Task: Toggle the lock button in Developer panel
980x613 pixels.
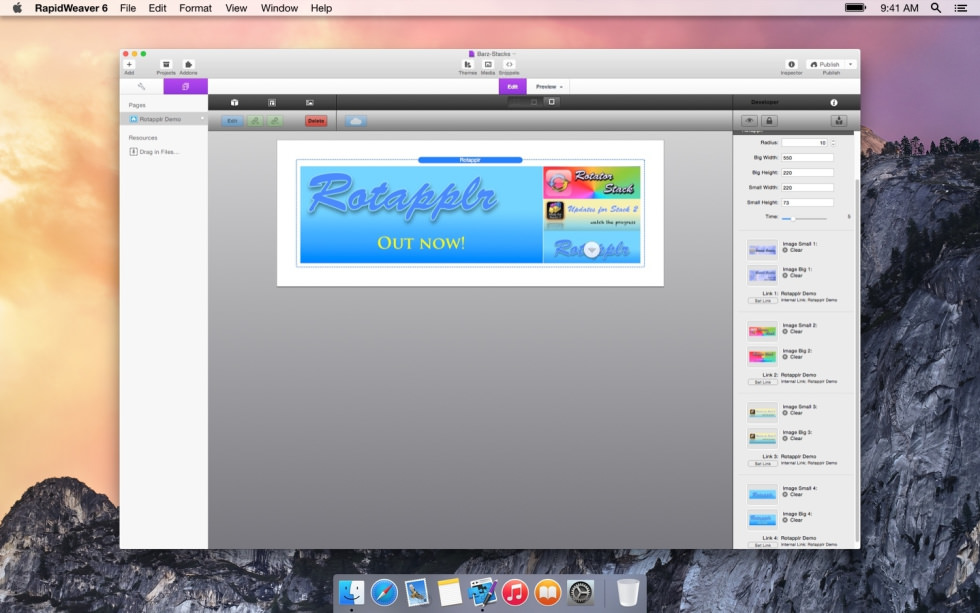Action: tap(769, 121)
